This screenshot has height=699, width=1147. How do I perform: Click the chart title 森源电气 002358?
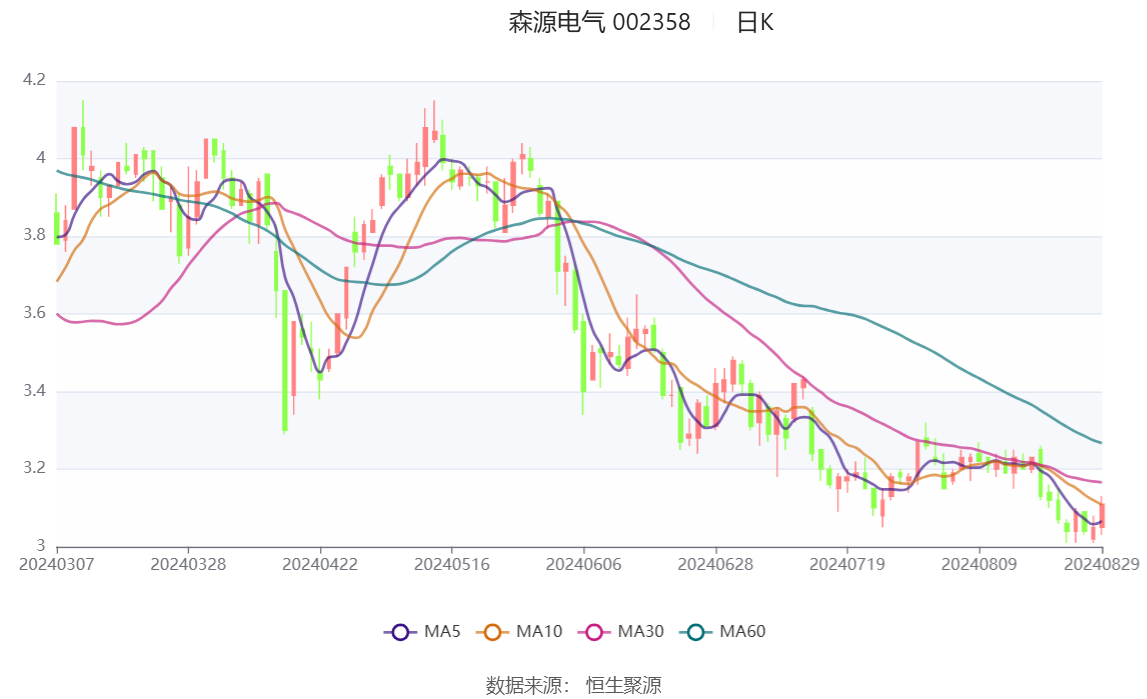click(599, 23)
